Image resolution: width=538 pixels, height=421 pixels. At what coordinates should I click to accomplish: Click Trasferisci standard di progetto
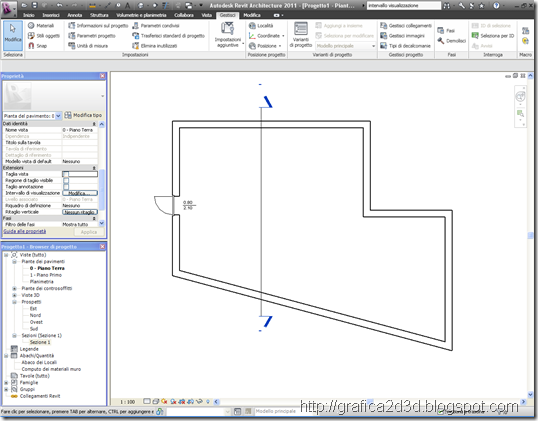coord(168,36)
